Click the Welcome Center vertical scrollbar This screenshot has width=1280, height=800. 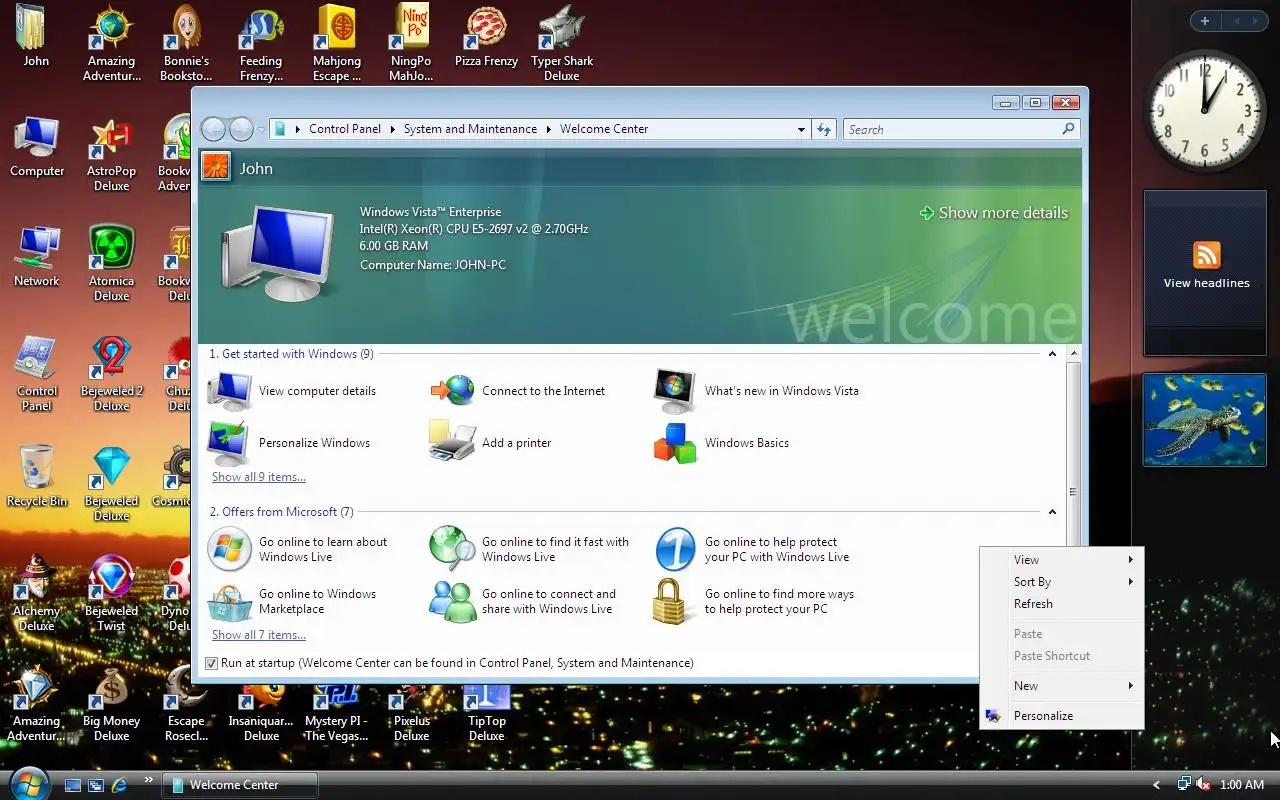[x=1073, y=492]
